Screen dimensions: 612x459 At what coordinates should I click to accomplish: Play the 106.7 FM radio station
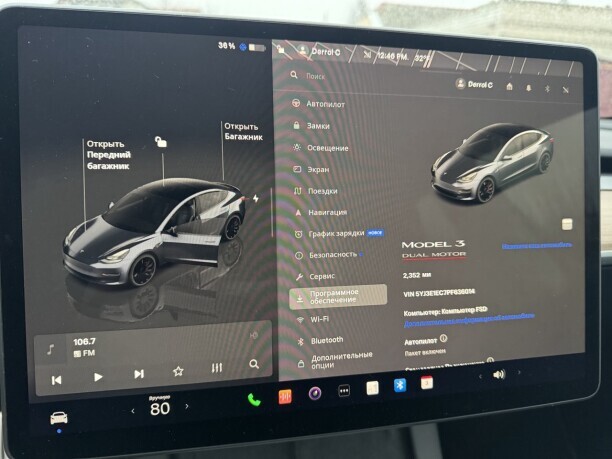(x=98, y=377)
